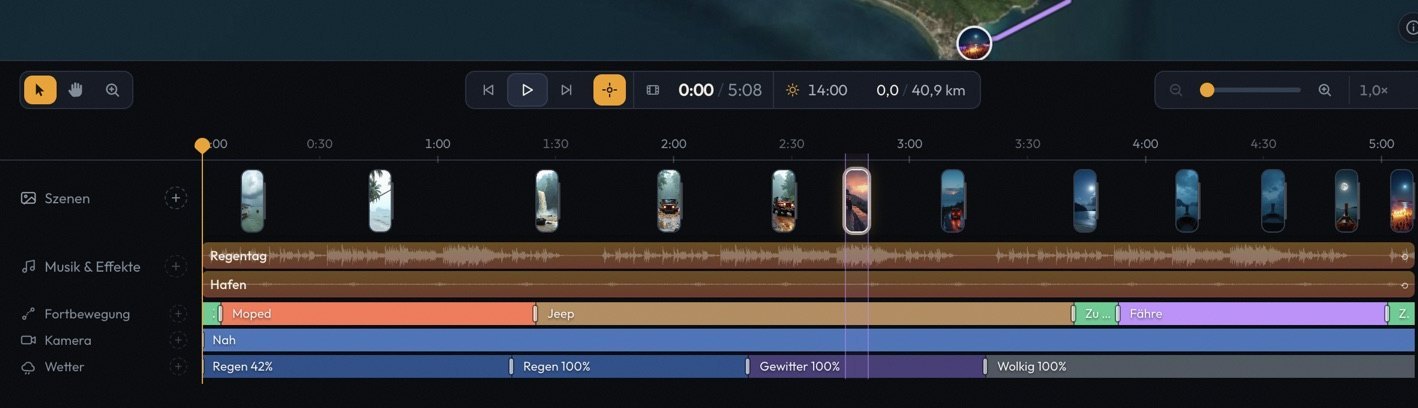Skip to the previous scene
This screenshot has height=408, width=1418.
[488, 90]
